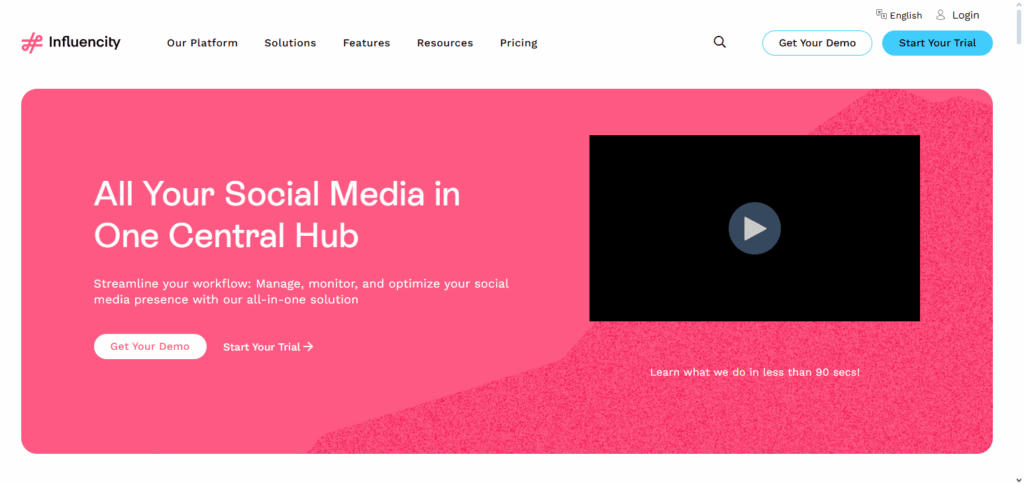Click the Influencity hashtag logo icon
Screen dimensions: 1024x485
[x=32, y=43]
